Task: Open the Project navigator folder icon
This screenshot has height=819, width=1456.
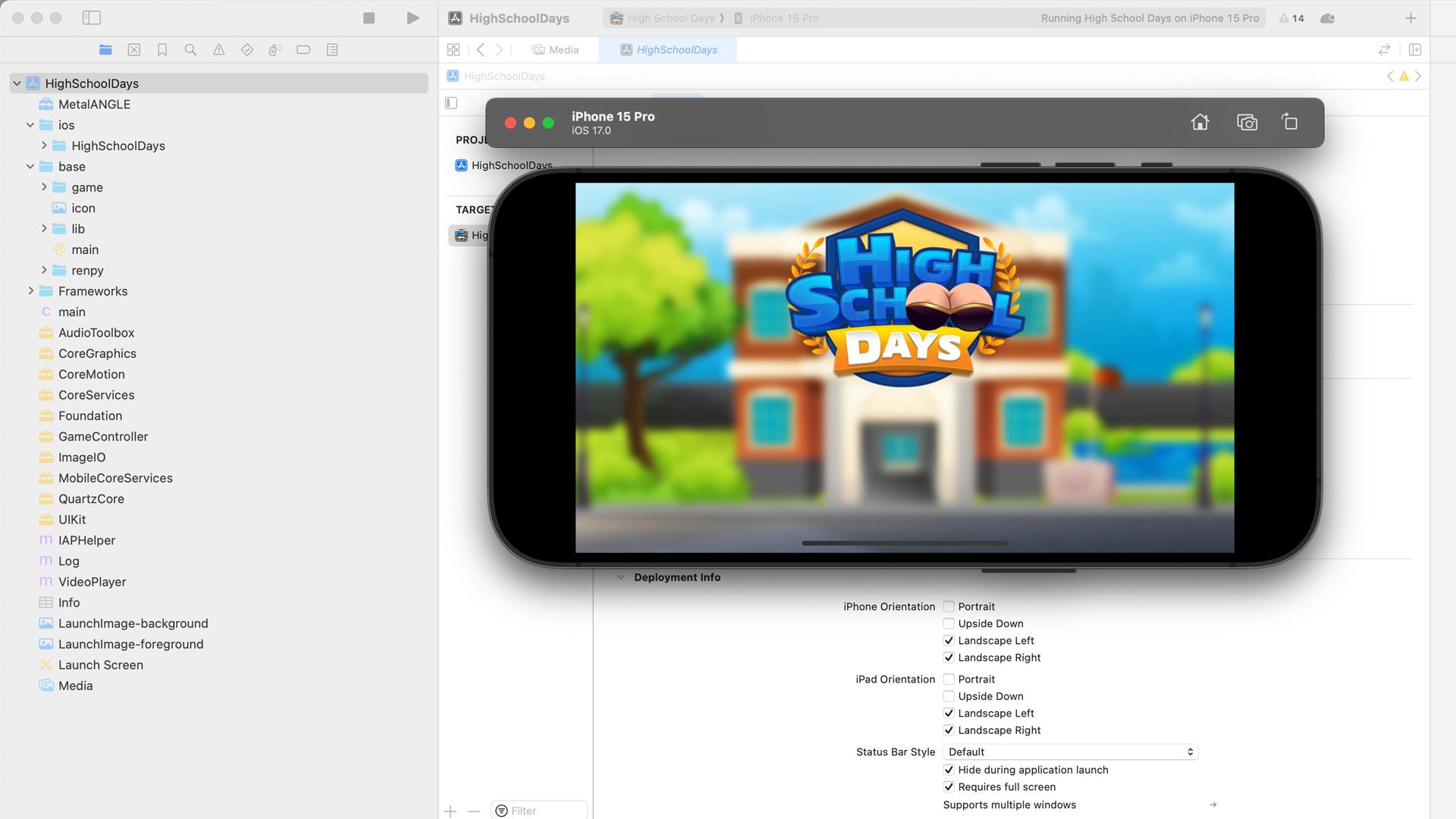Action: coord(105,49)
